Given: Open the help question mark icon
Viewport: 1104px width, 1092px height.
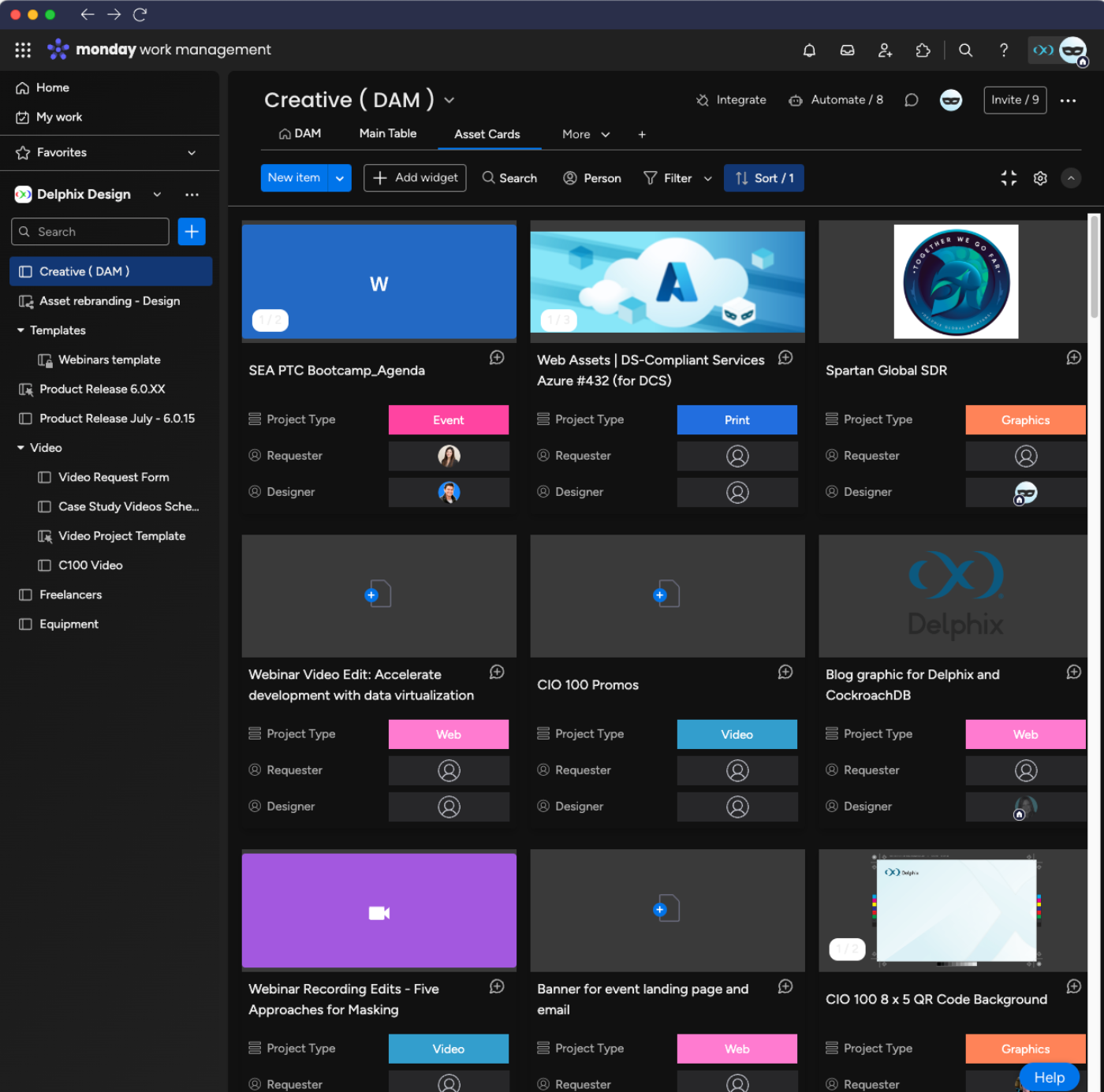Looking at the screenshot, I should [1003, 50].
